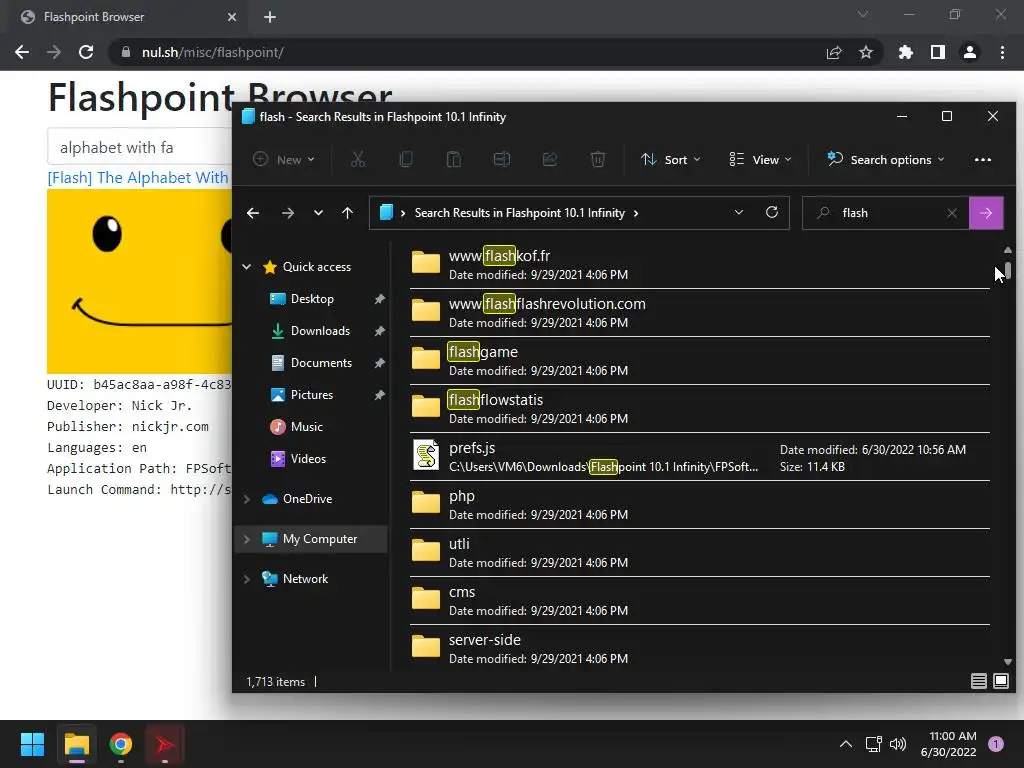Viewport: 1024px width, 768px height.
Task: Click the scroll down arrow in results list
Action: [x=1008, y=662]
